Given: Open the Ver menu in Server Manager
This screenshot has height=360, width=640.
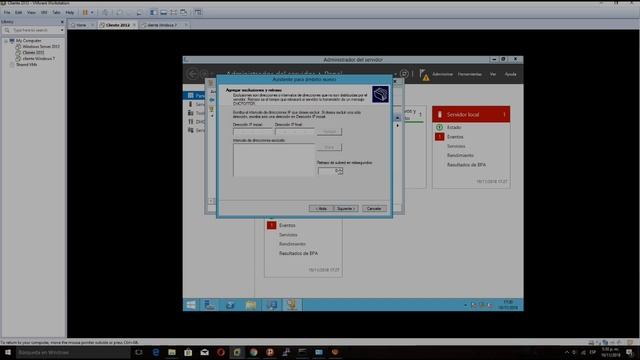Looking at the screenshot, I should (x=493, y=74).
